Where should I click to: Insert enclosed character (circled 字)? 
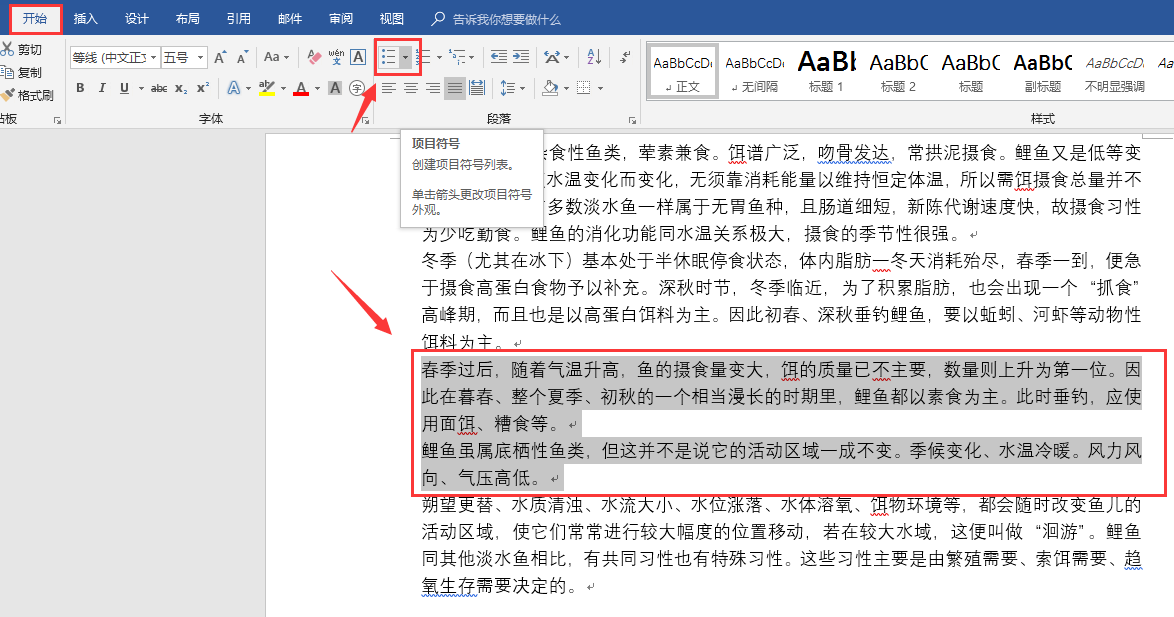pyautogui.click(x=357, y=88)
